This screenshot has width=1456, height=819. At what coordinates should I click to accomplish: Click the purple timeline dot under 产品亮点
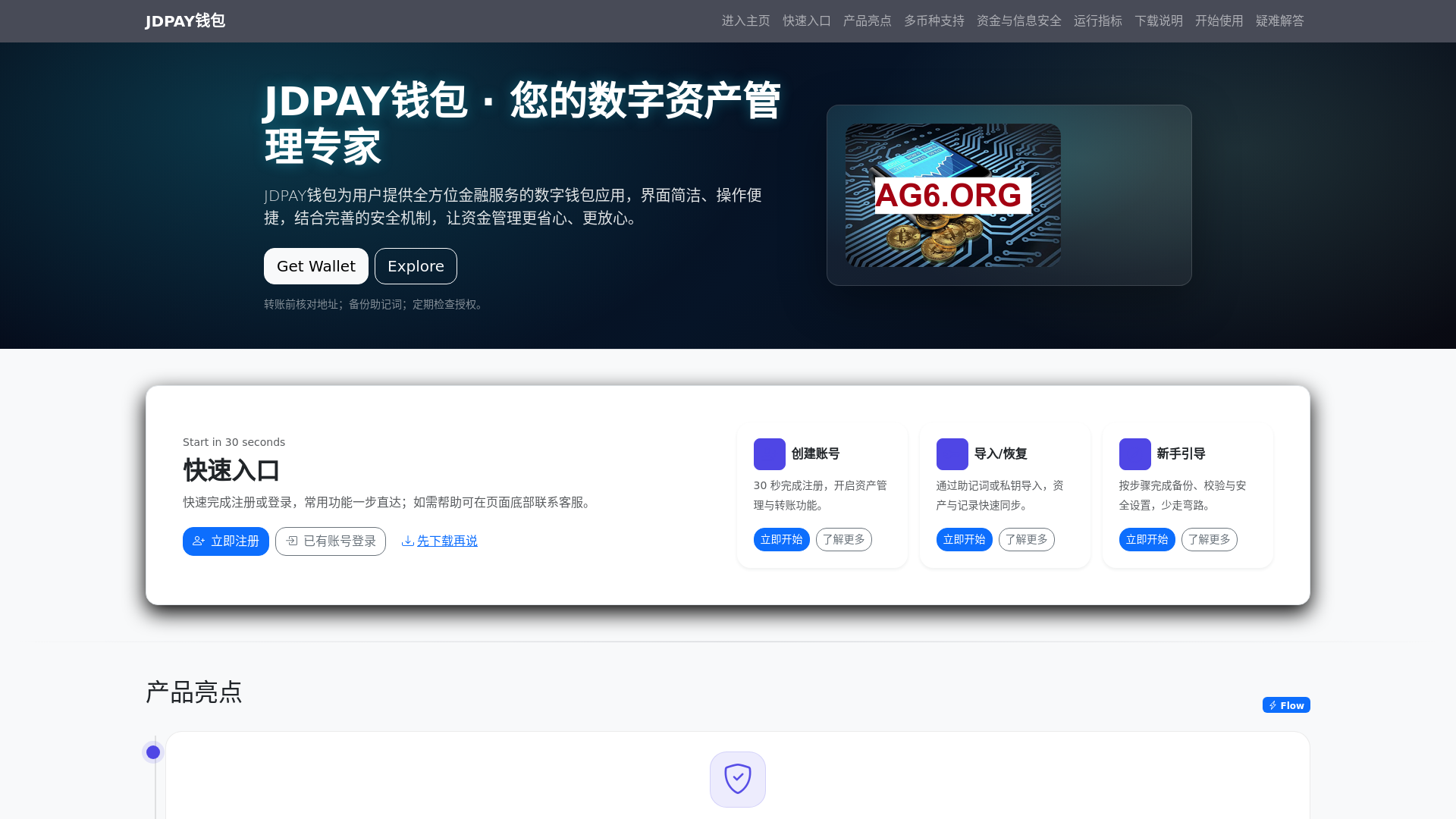[x=153, y=752]
